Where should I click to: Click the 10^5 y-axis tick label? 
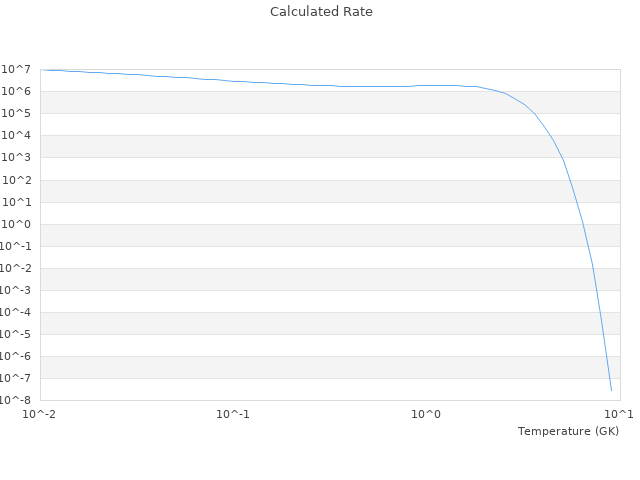tap(16, 113)
